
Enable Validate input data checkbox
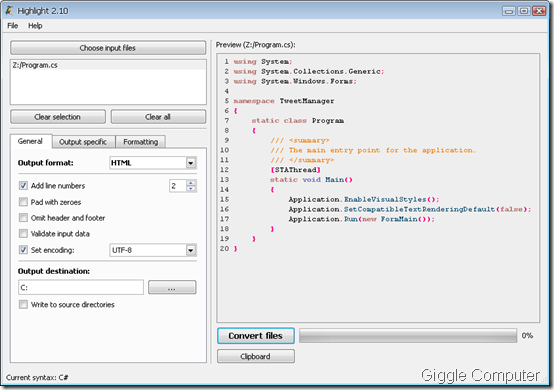click(x=23, y=234)
